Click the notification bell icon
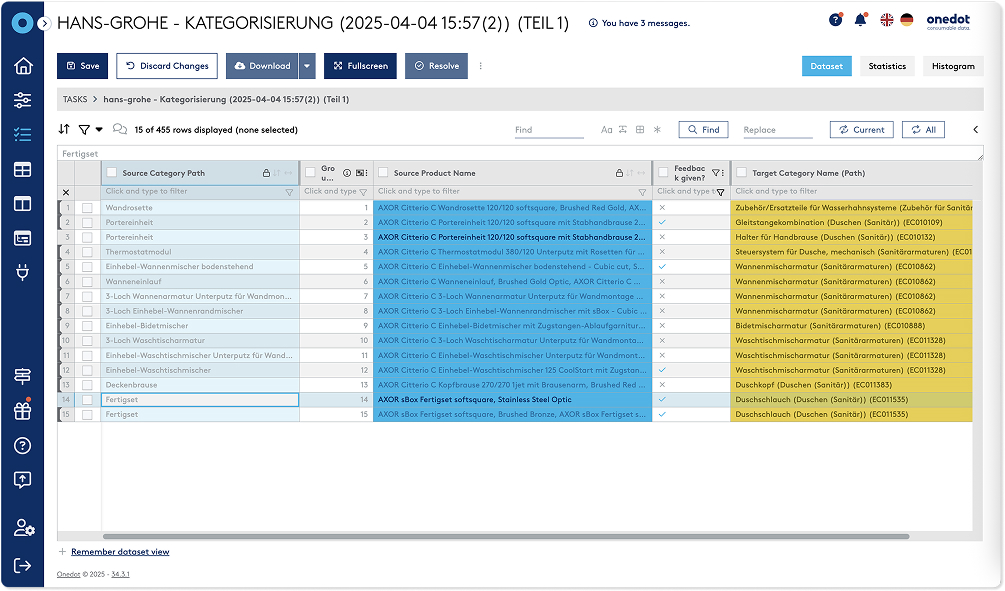Viewport: 1005px width, 591px height. 860,20
